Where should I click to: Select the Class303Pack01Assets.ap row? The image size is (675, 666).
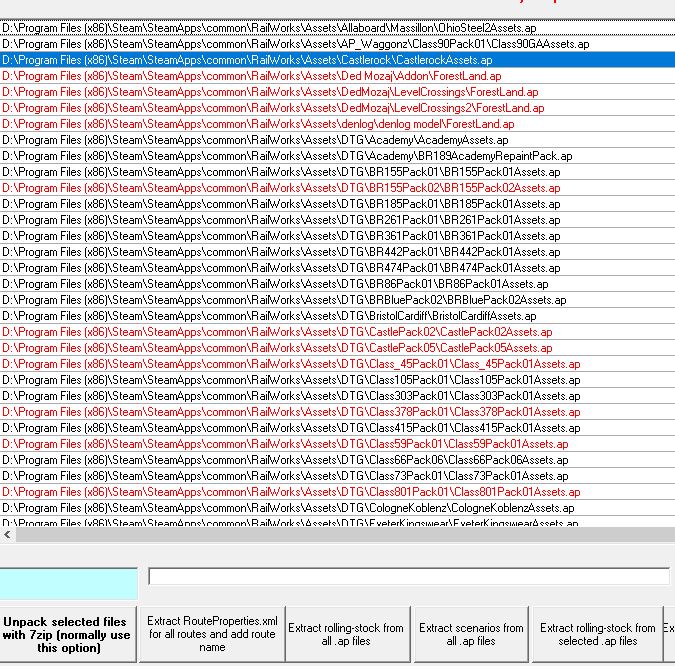tap(338, 396)
